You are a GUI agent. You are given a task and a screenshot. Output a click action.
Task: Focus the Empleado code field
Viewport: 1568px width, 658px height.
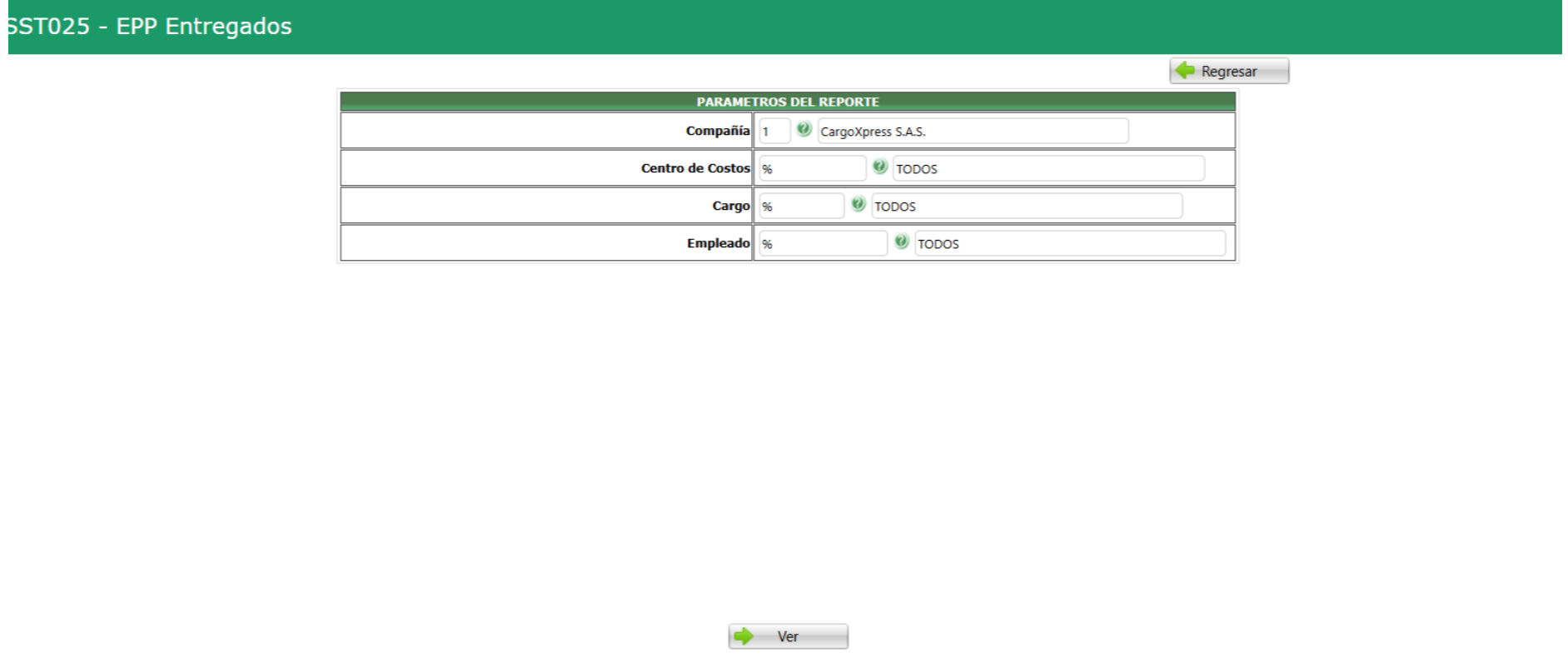[823, 243]
